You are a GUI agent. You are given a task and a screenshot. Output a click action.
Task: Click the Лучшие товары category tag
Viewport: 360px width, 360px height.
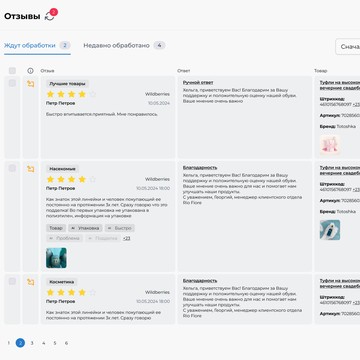click(68, 84)
